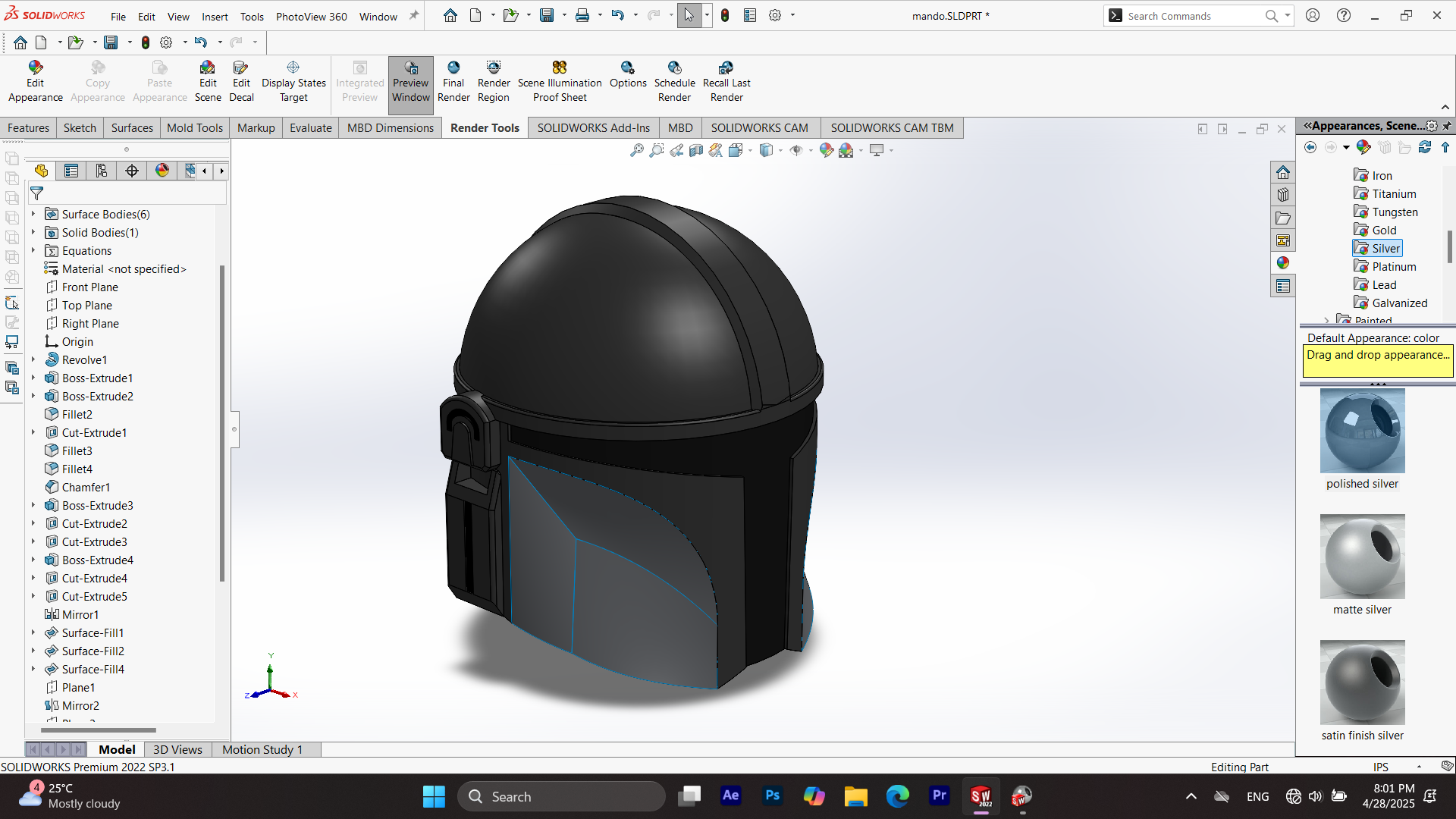The height and width of the screenshot is (819, 1456).
Task: Select Titanium appearance folder
Action: (x=1385, y=194)
